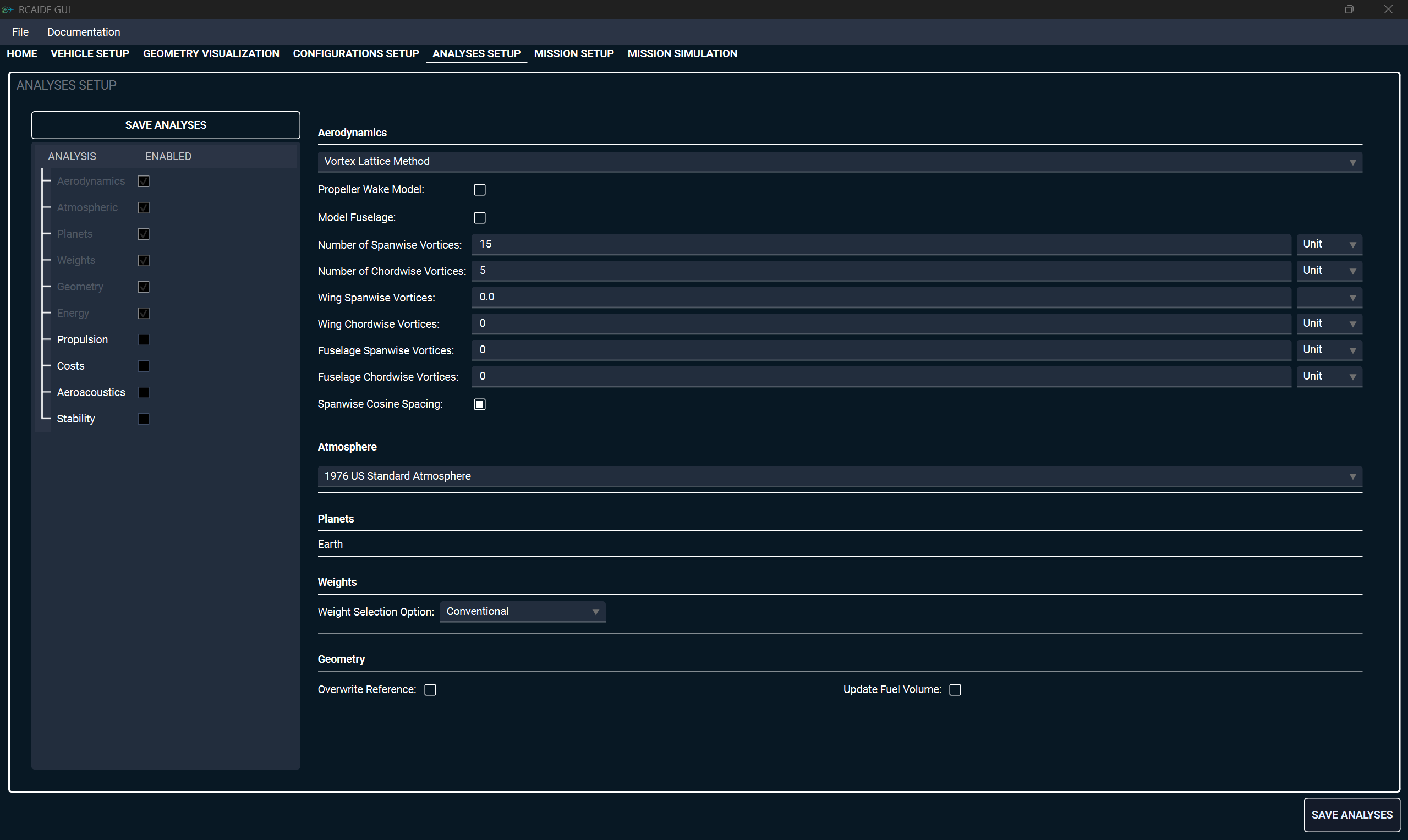Click the ENABLED column header
The image size is (1408, 840).
point(169,156)
